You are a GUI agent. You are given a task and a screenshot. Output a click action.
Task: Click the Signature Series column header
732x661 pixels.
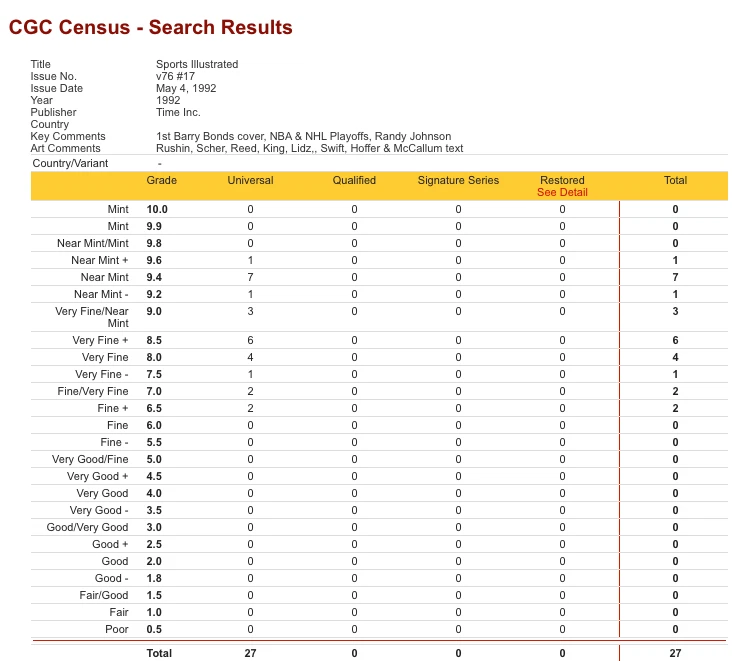[458, 180]
